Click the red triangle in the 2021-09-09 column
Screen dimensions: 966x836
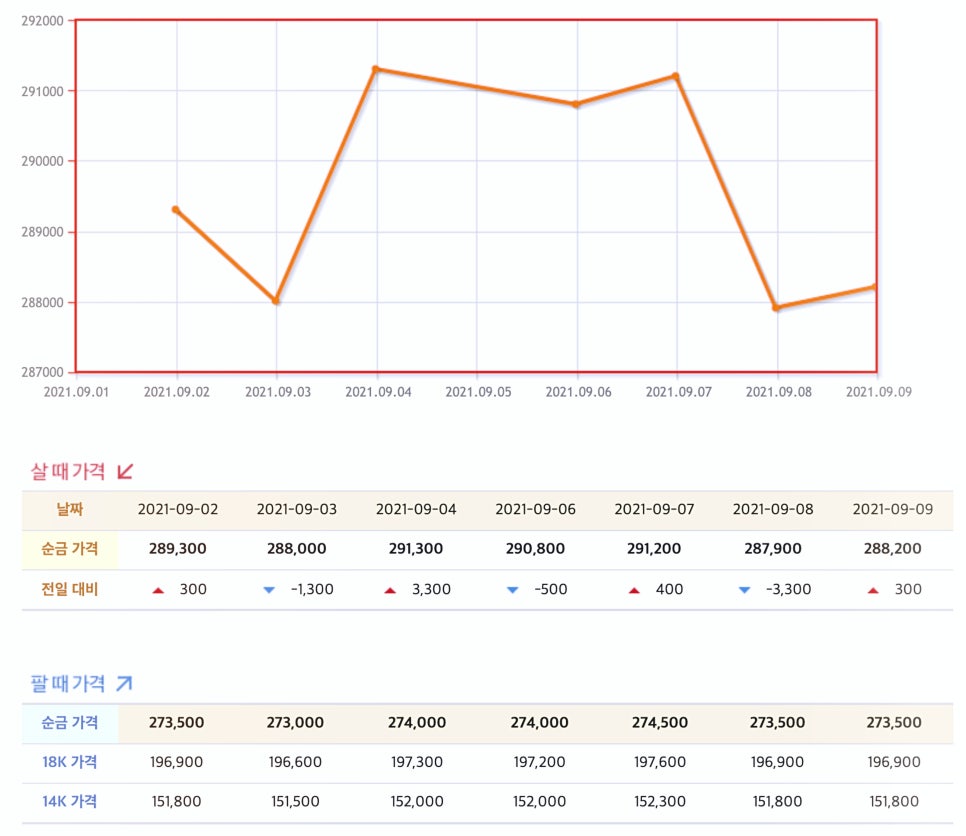873,590
